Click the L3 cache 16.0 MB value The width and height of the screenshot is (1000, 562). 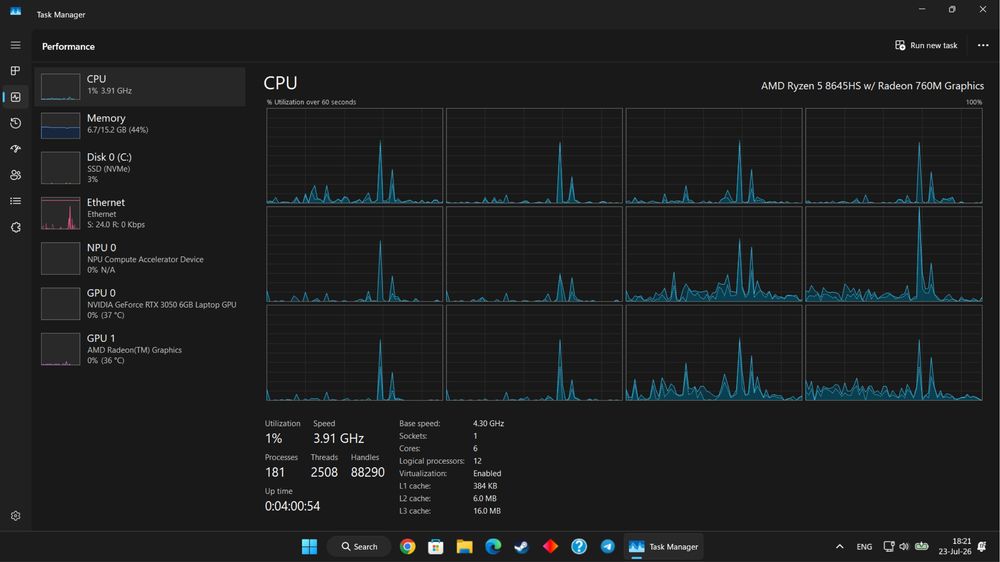tap(487, 511)
